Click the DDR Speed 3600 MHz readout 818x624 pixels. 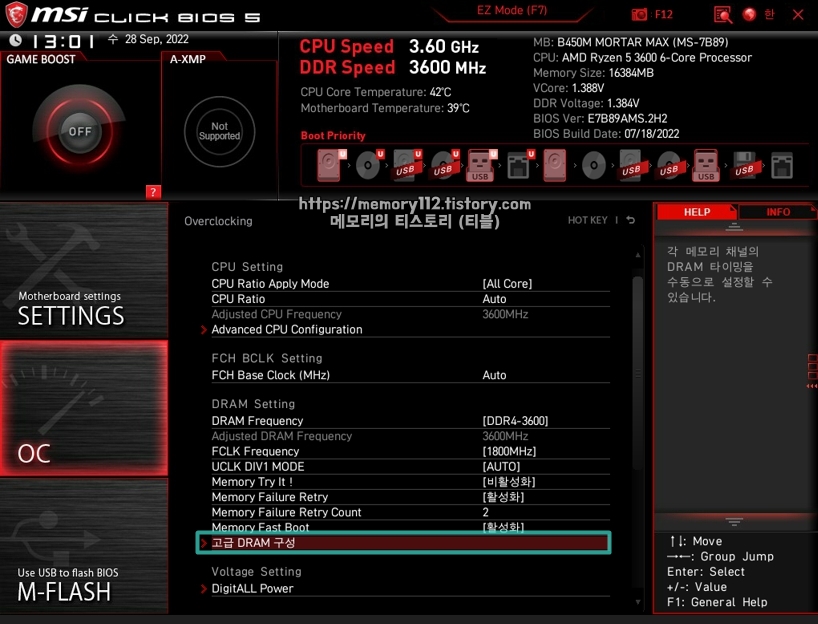tap(393, 67)
